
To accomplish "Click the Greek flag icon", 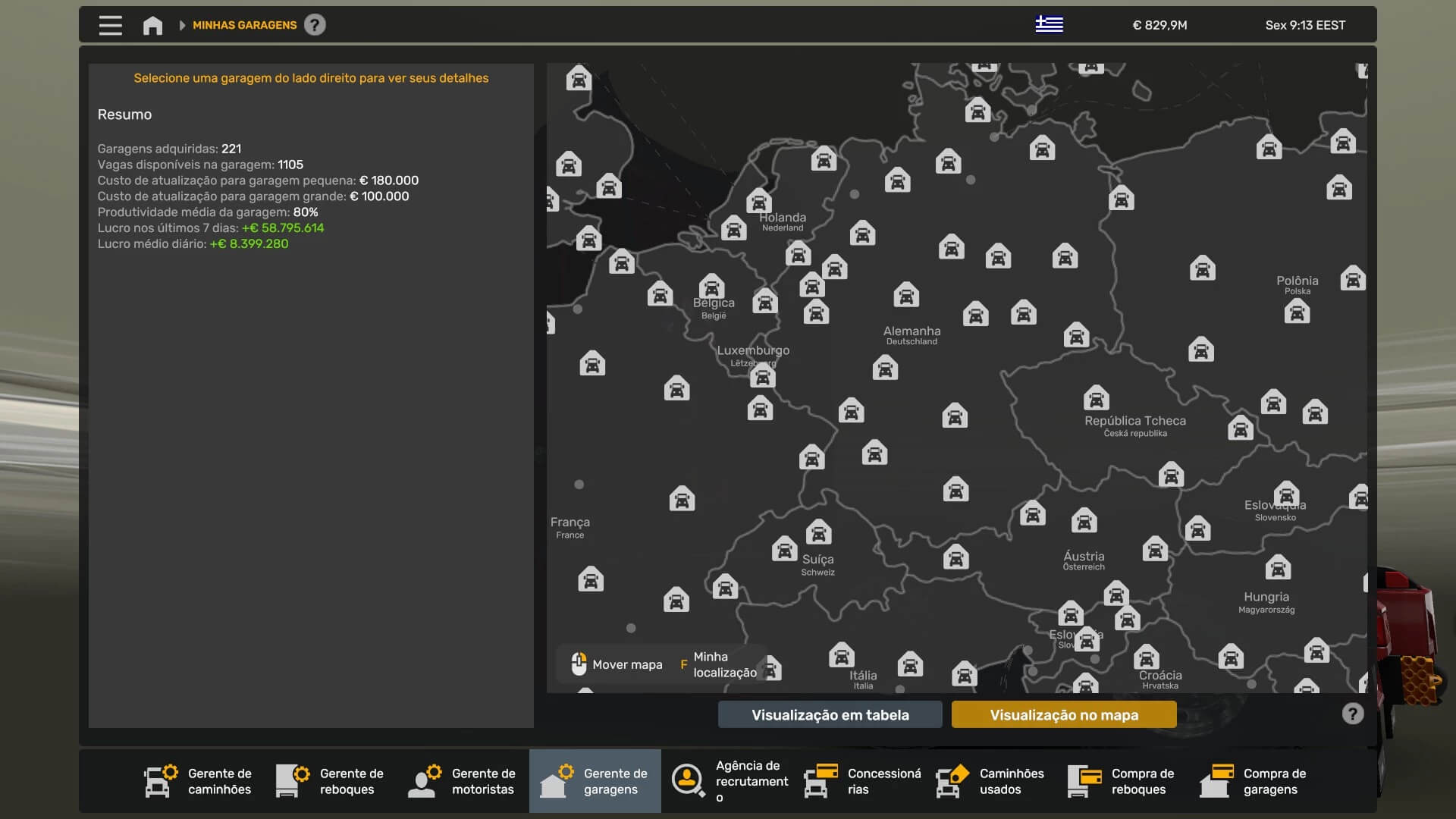I will (x=1049, y=25).
